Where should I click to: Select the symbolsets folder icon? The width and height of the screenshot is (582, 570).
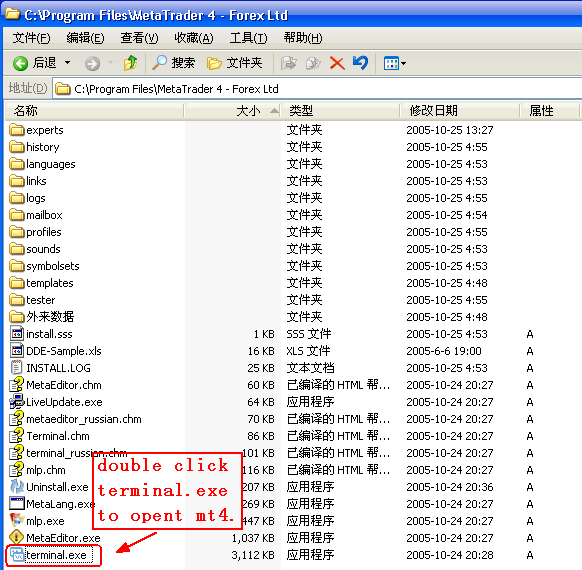(x=17, y=266)
